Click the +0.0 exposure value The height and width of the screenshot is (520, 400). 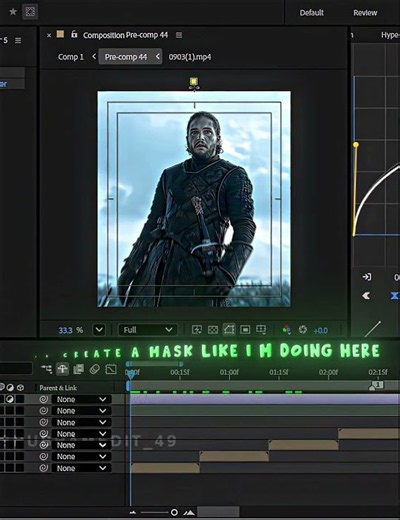[320, 330]
